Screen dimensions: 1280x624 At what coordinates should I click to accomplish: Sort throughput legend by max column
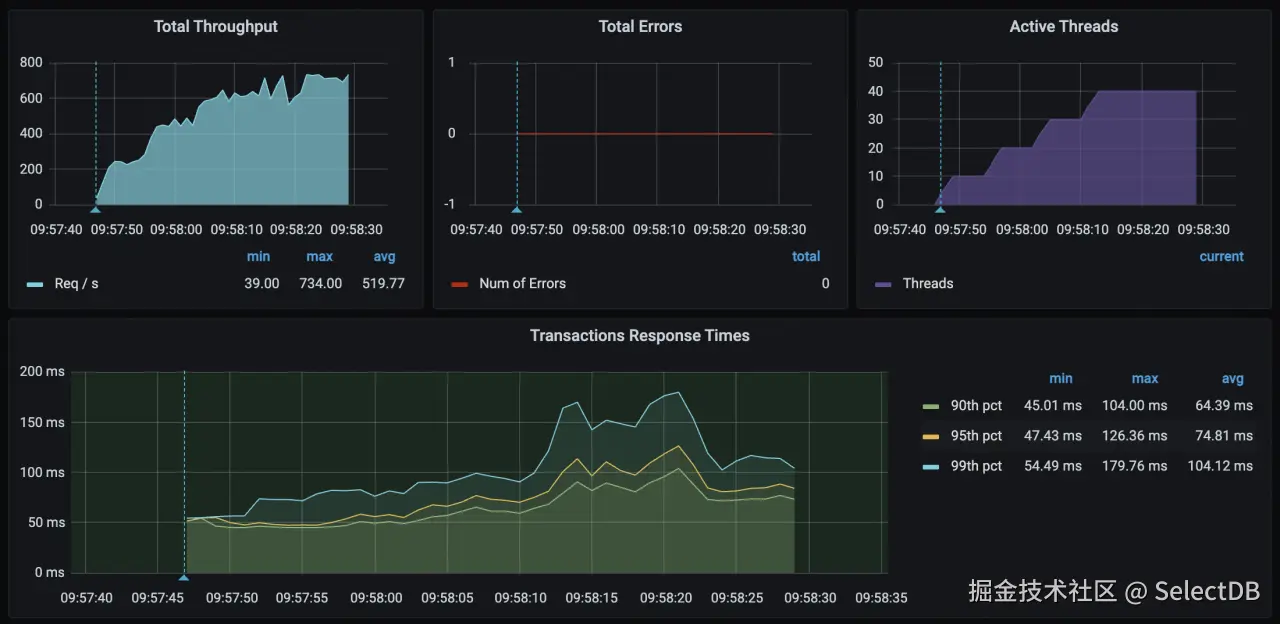pos(319,257)
